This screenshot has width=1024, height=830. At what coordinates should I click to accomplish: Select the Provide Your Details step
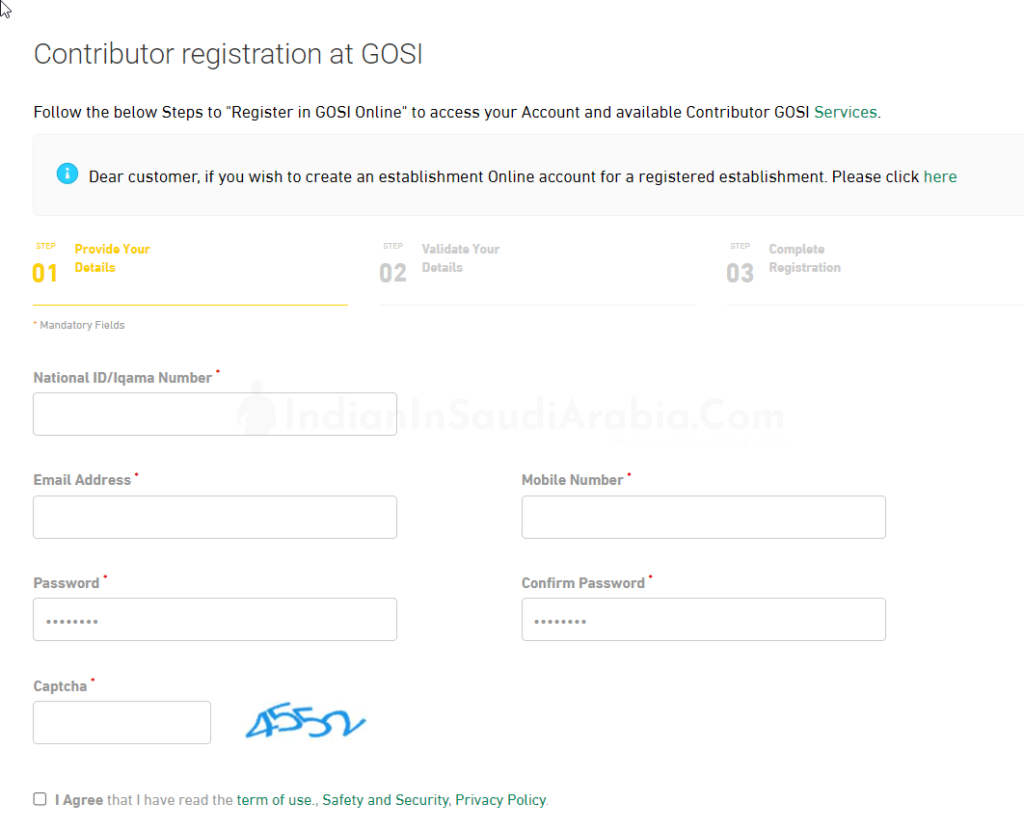point(112,258)
